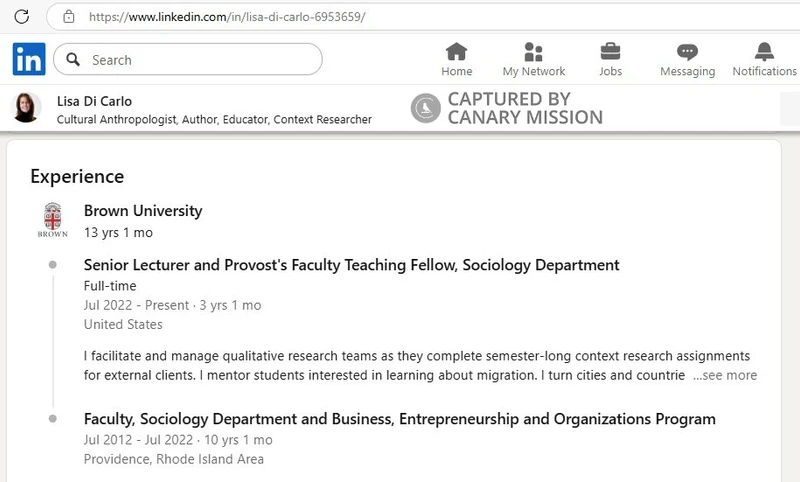Click the search magnifier icon
Screen dimensions: 800x482
(73, 59)
